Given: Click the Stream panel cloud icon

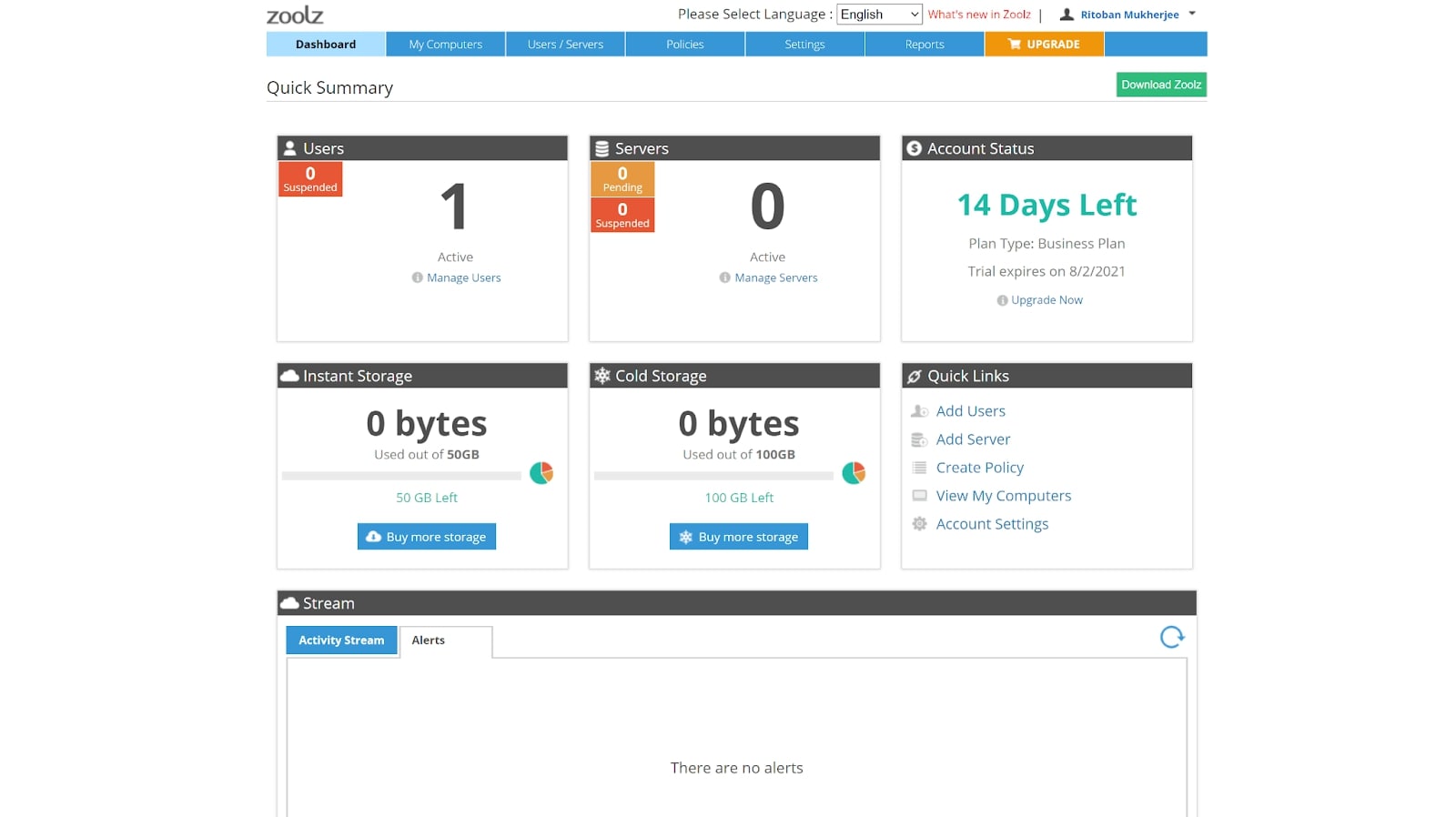Looking at the screenshot, I should point(290,603).
